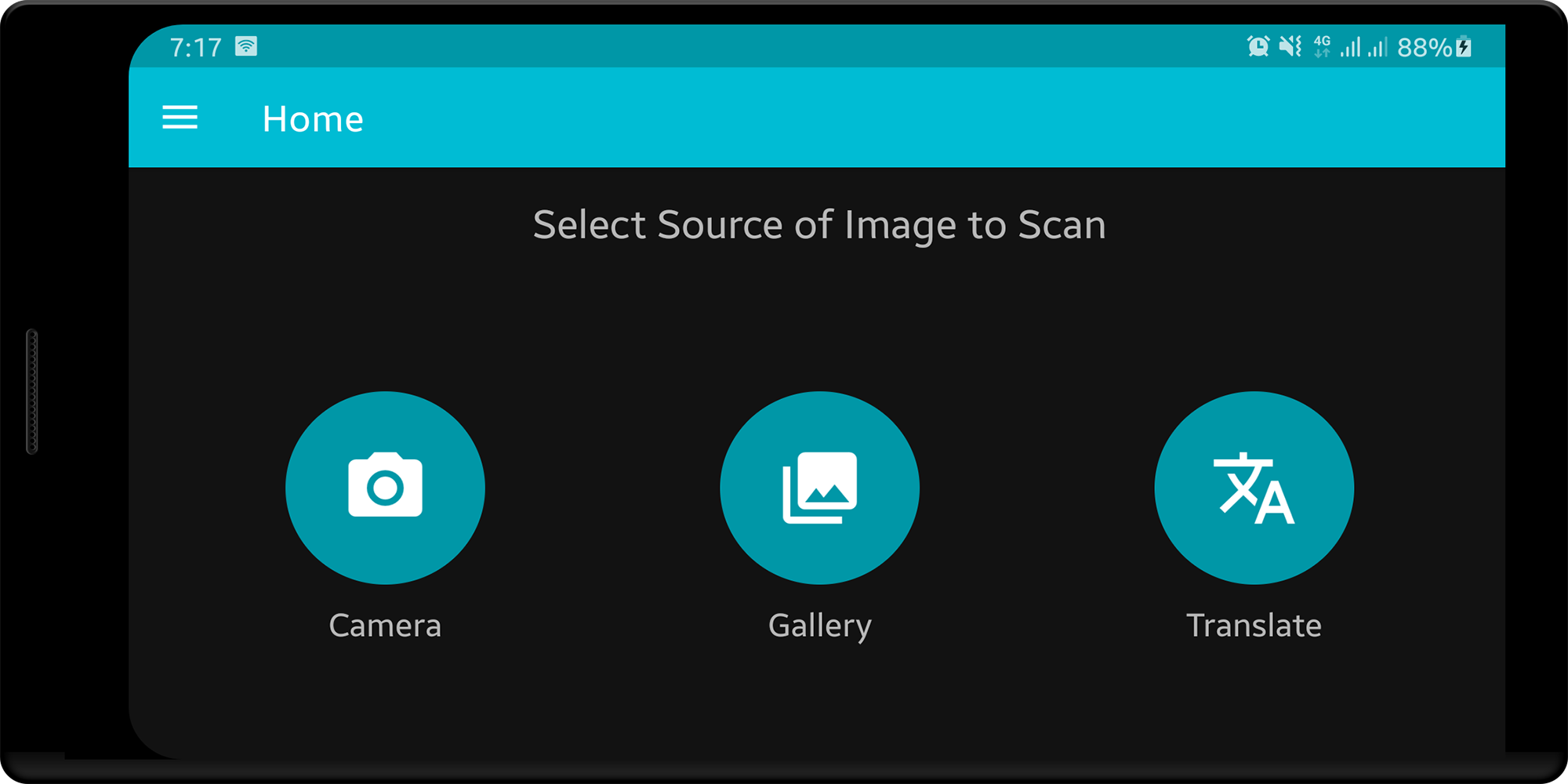This screenshot has height=784, width=1568.
Task: Tap the Wi-Fi calling icon beside the clock
Action: pos(246,46)
